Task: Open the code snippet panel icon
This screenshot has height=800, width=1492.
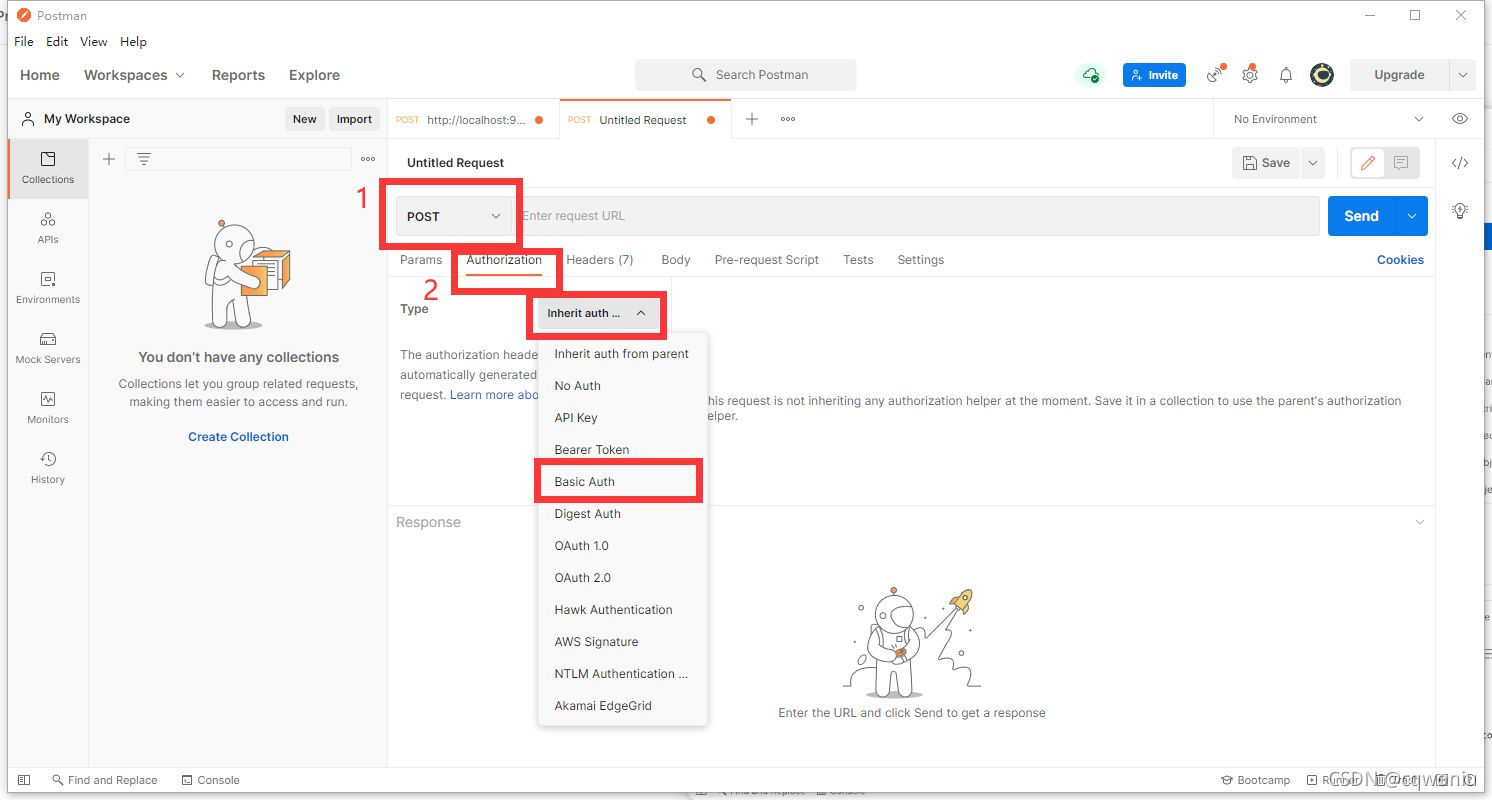Action: point(1460,163)
